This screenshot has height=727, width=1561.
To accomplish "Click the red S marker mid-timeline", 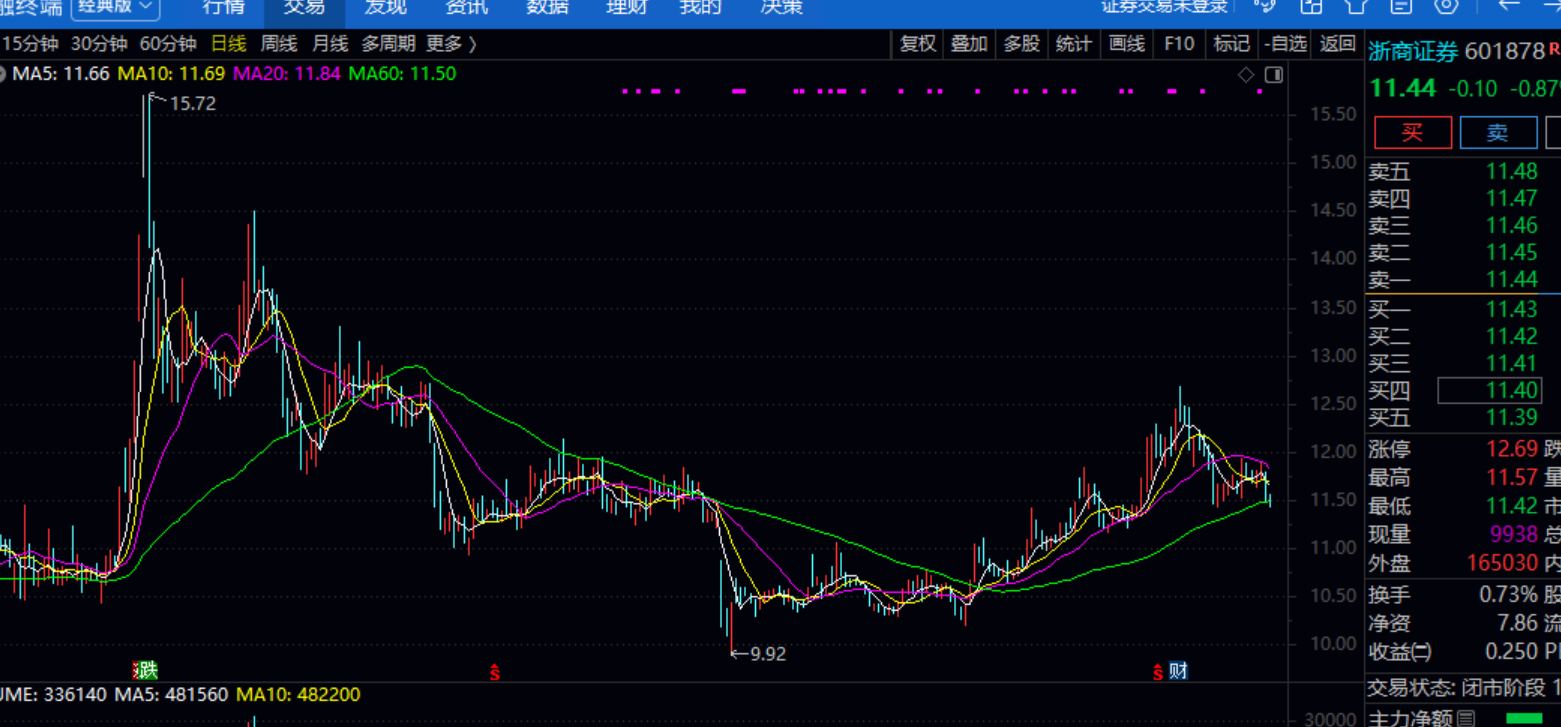I will click(494, 670).
